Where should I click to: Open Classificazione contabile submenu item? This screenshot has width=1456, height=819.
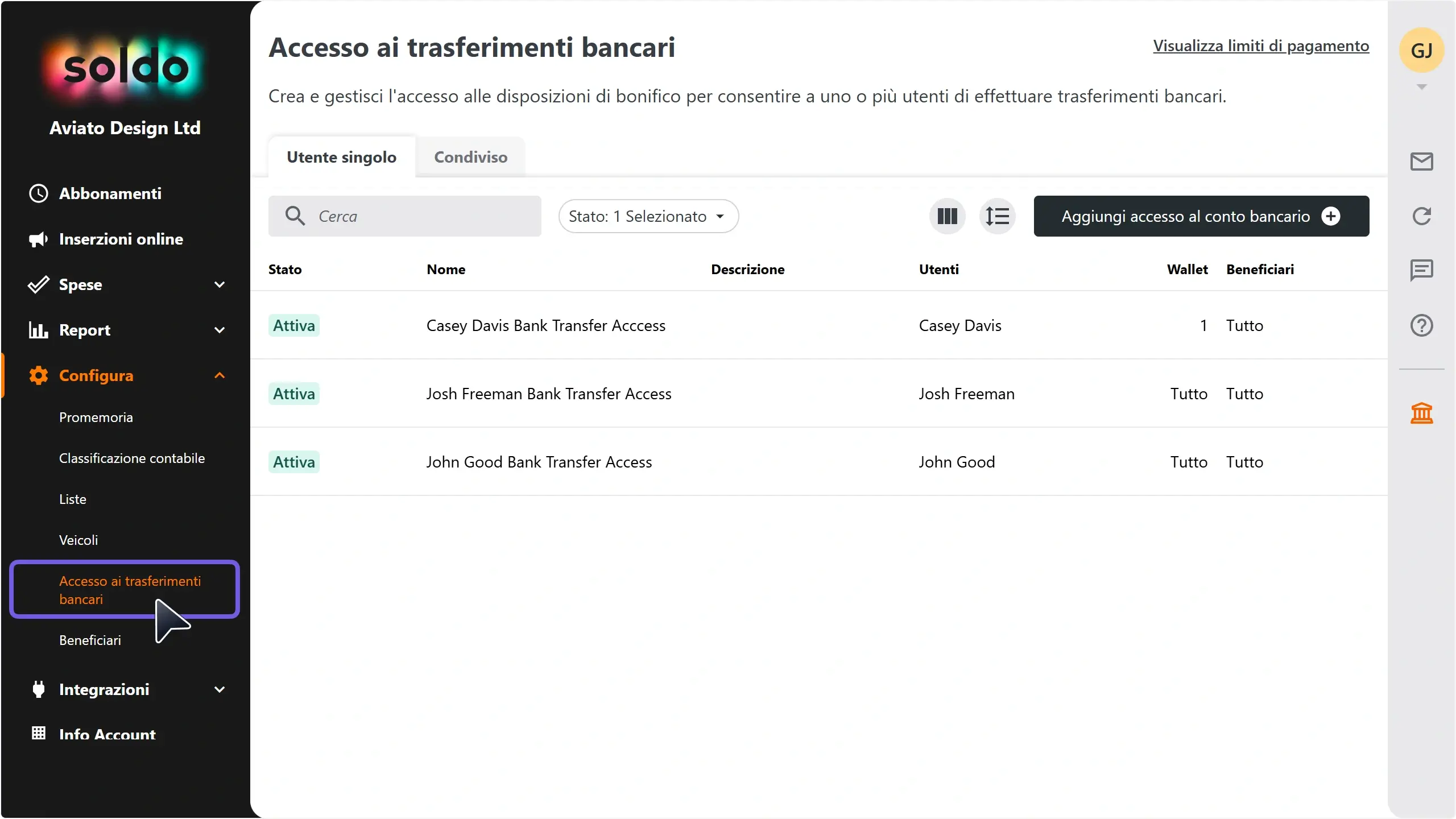pyautogui.click(x=132, y=458)
